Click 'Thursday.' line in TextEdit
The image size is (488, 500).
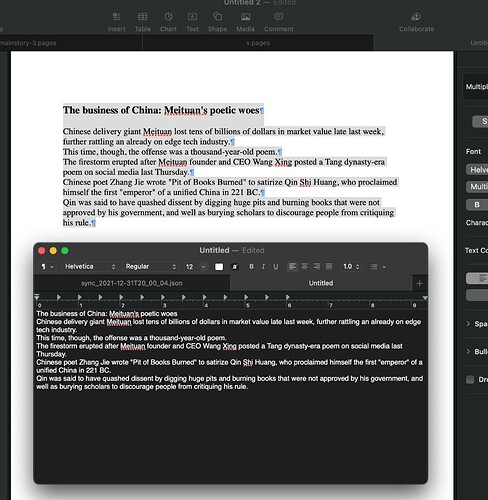coord(51,354)
